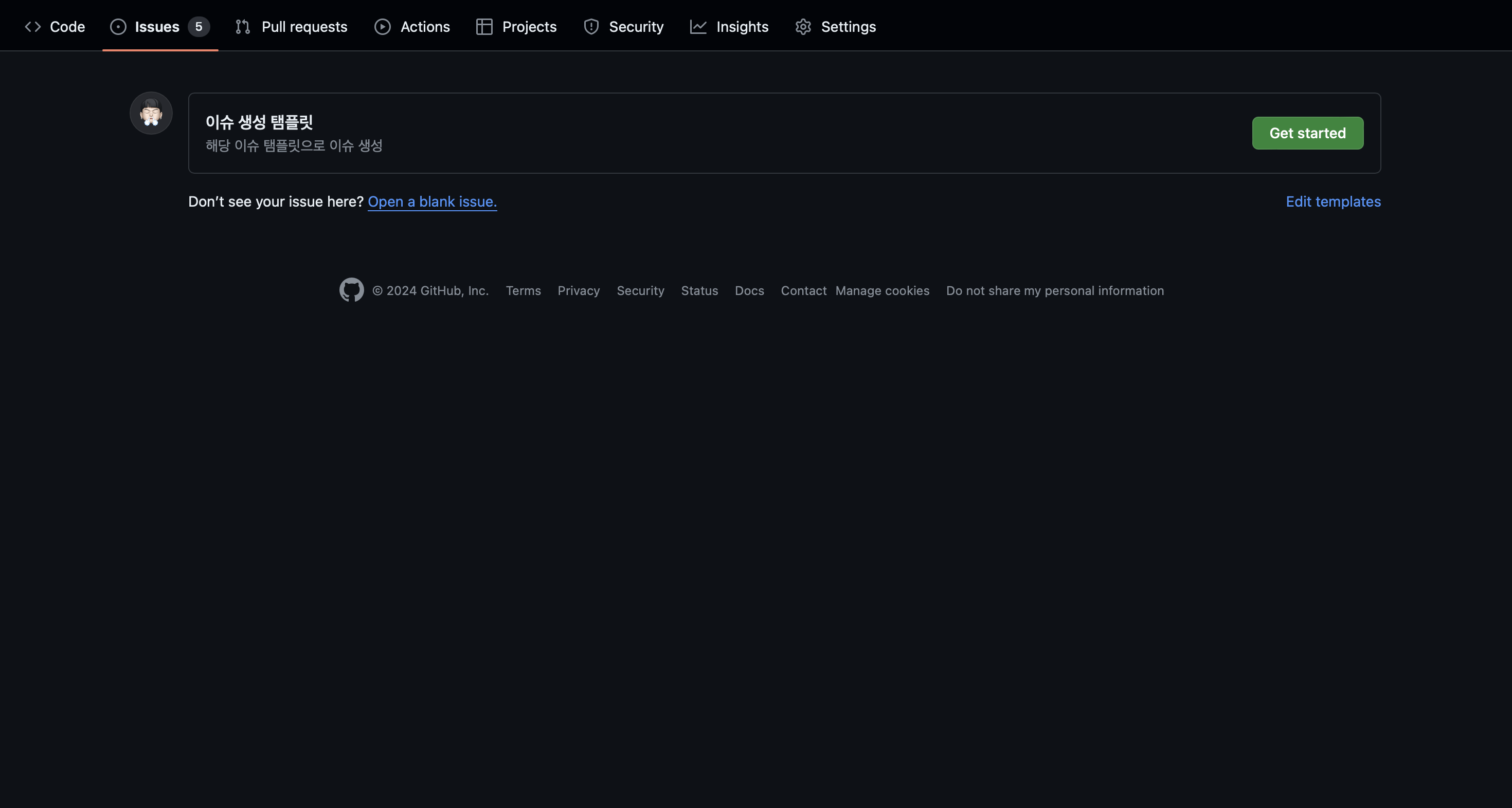Click the Insights graph icon

click(698, 27)
